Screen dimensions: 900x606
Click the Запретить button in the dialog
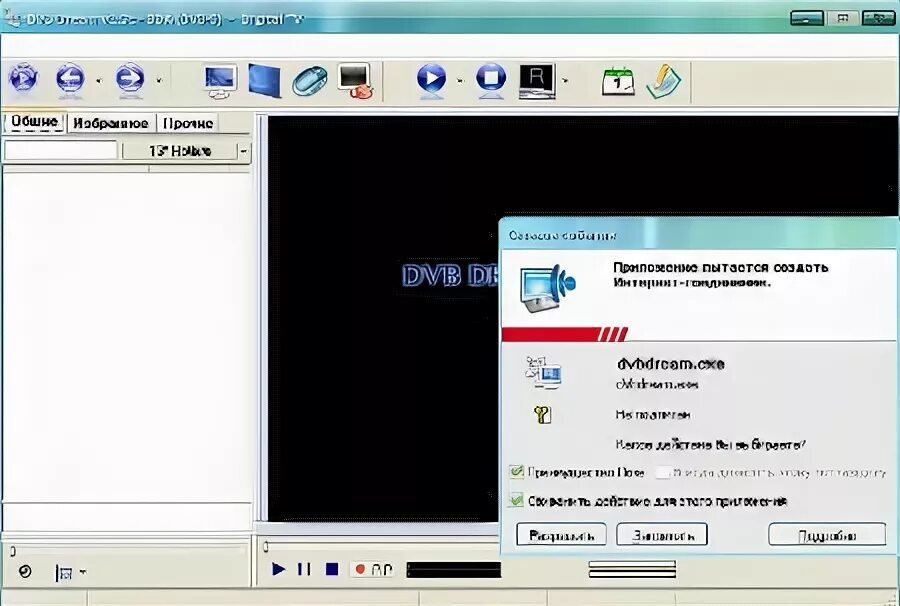pyautogui.click(x=662, y=535)
